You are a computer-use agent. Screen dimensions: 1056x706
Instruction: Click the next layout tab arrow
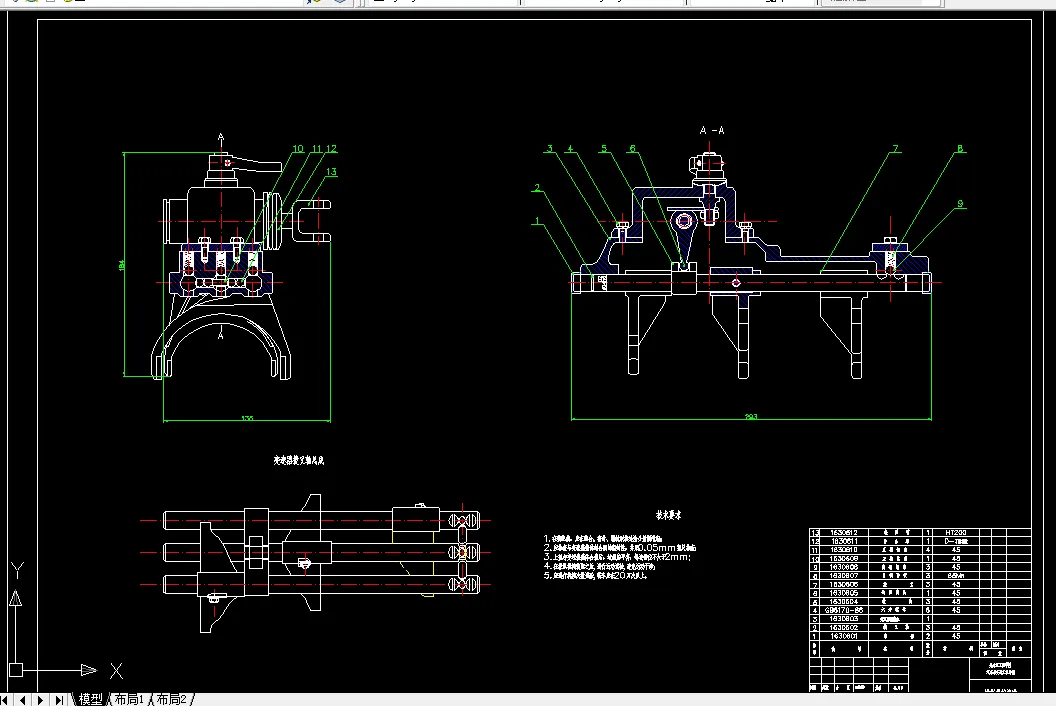click(x=40, y=700)
